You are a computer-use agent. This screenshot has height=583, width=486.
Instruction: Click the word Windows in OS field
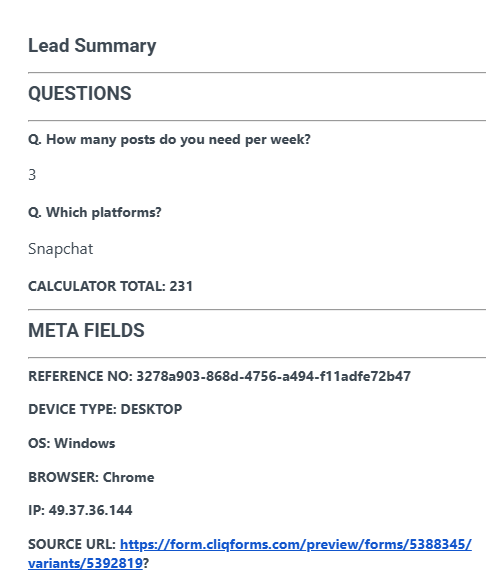(x=85, y=443)
